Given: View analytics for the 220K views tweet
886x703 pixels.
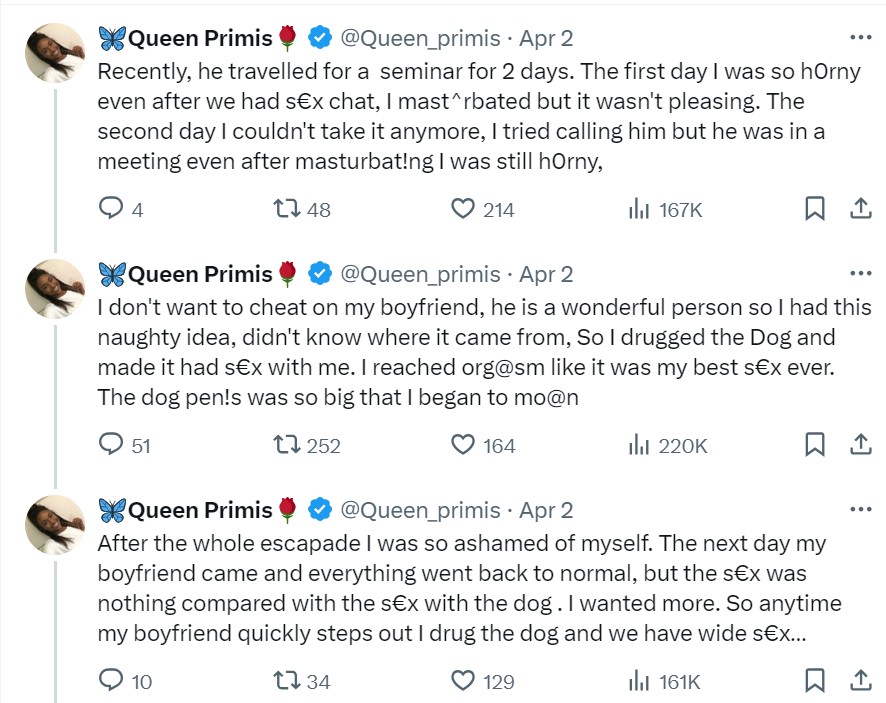Looking at the screenshot, I should point(639,445).
